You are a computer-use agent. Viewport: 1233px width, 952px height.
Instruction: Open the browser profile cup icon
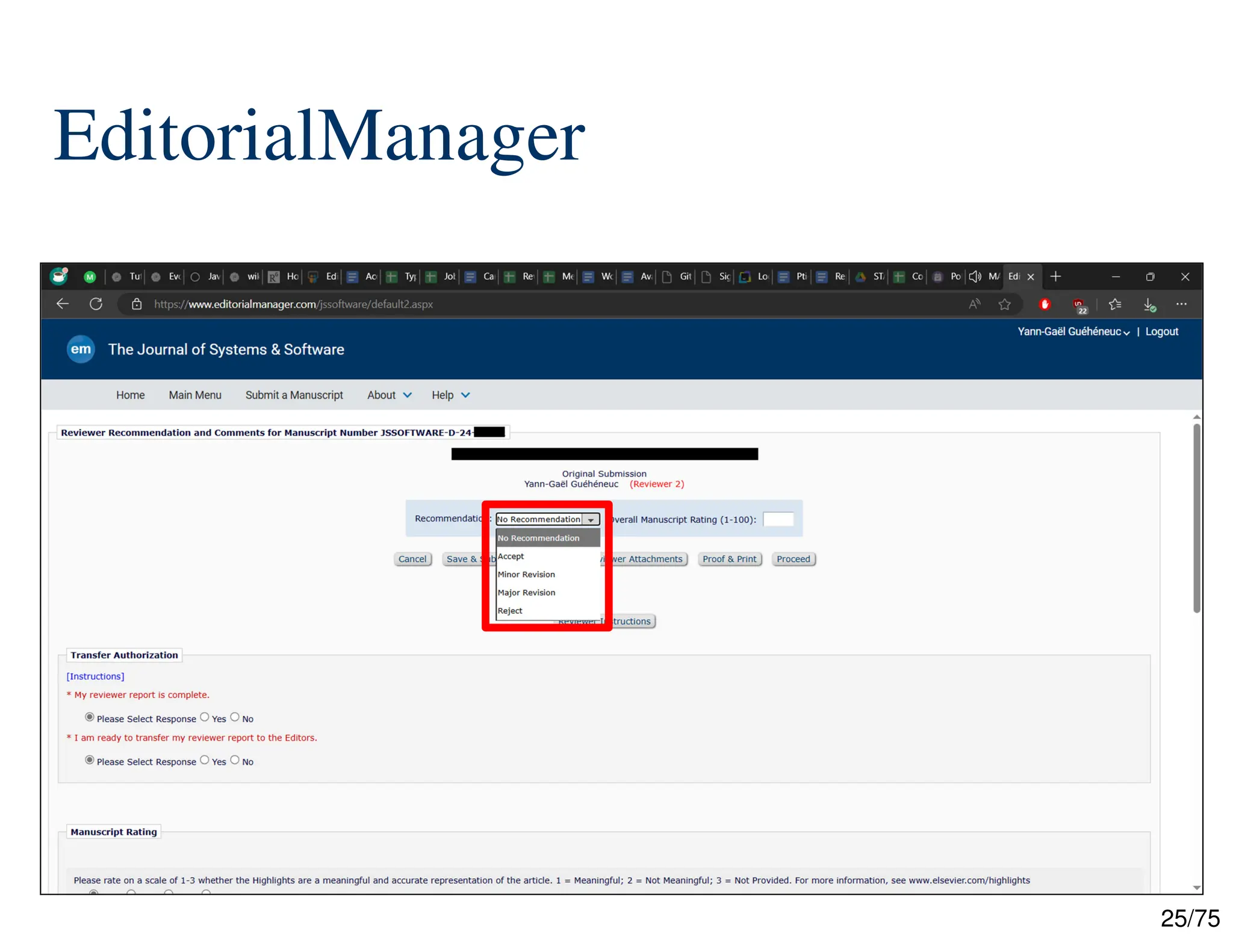pos(59,276)
